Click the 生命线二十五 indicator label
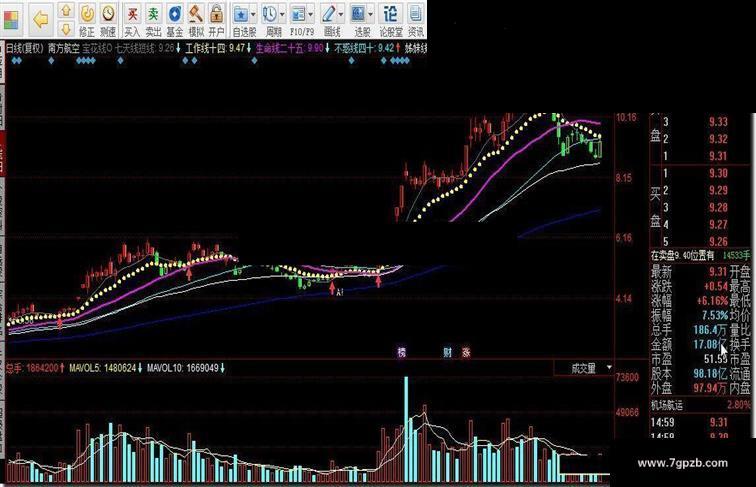This screenshot has width=756, height=487. [293, 48]
